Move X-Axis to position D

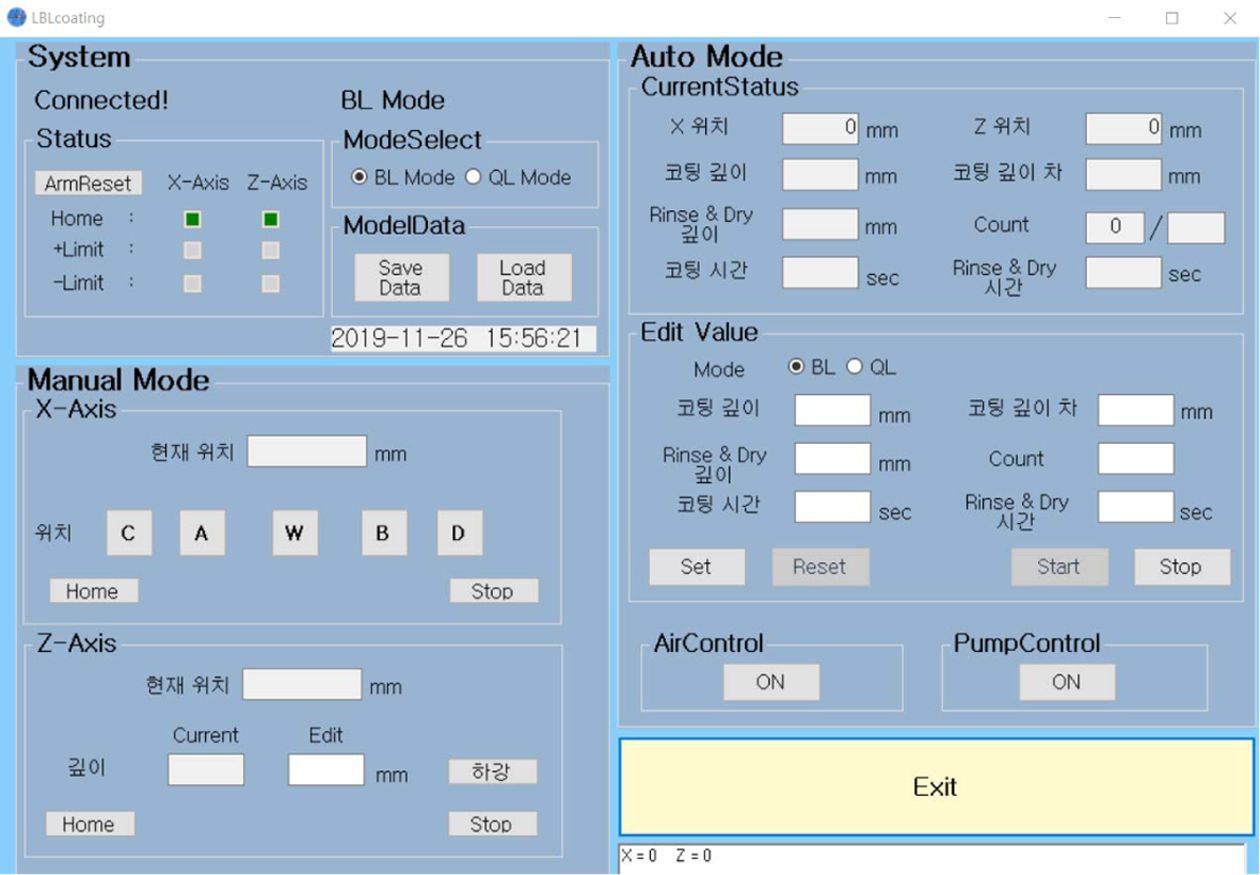pyautogui.click(x=458, y=533)
